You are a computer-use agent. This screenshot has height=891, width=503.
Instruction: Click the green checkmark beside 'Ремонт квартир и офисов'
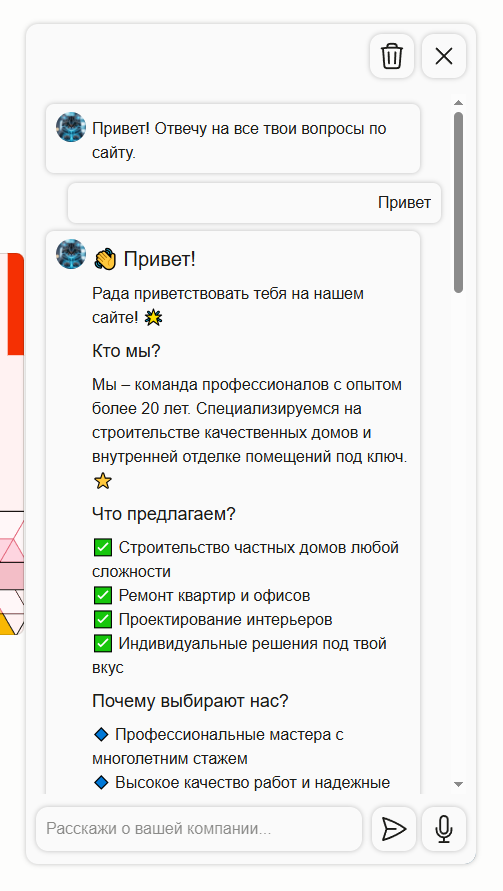pos(103,596)
